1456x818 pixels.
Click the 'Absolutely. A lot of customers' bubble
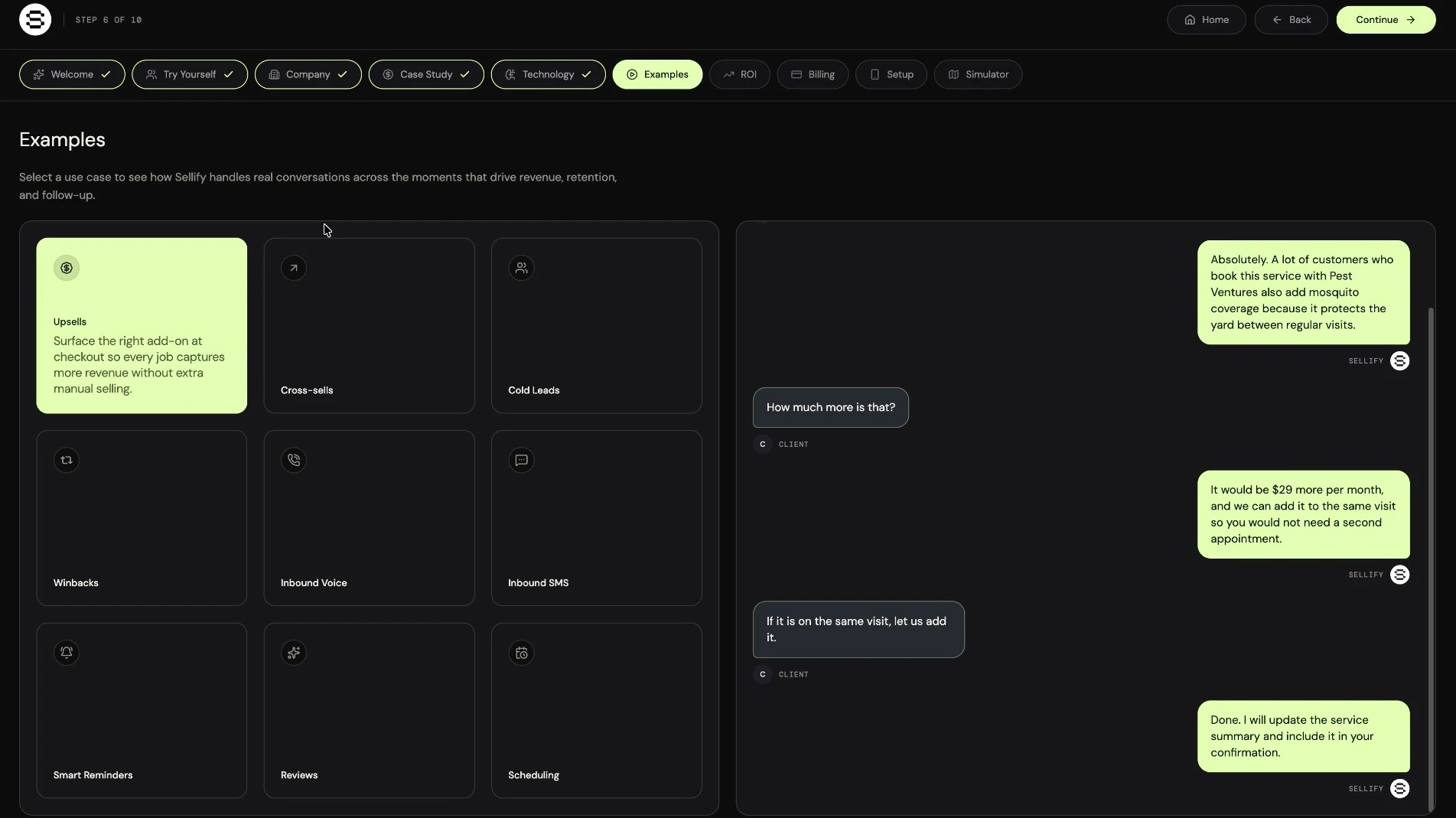coord(1304,292)
